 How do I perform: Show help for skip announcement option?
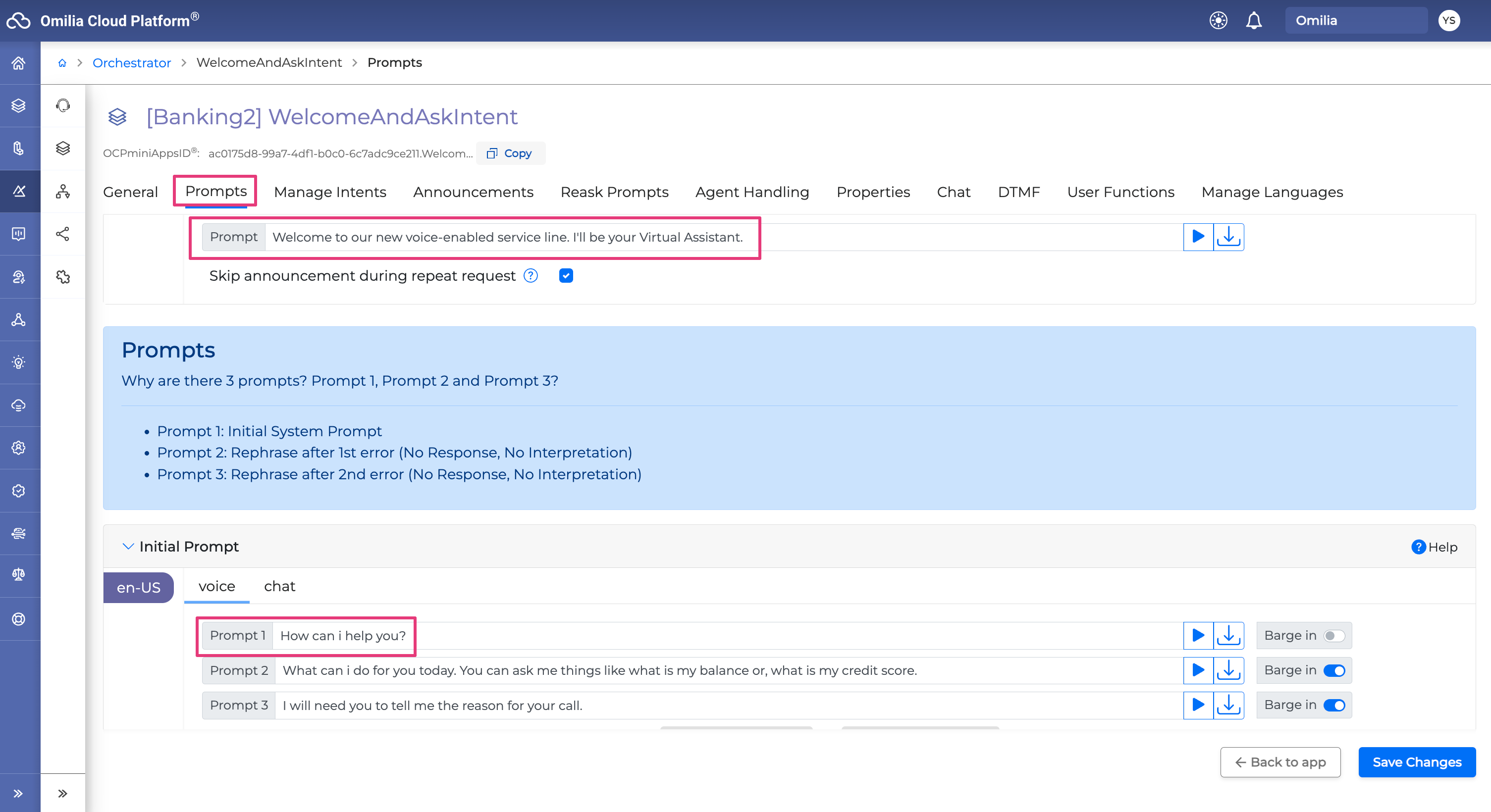point(531,276)
